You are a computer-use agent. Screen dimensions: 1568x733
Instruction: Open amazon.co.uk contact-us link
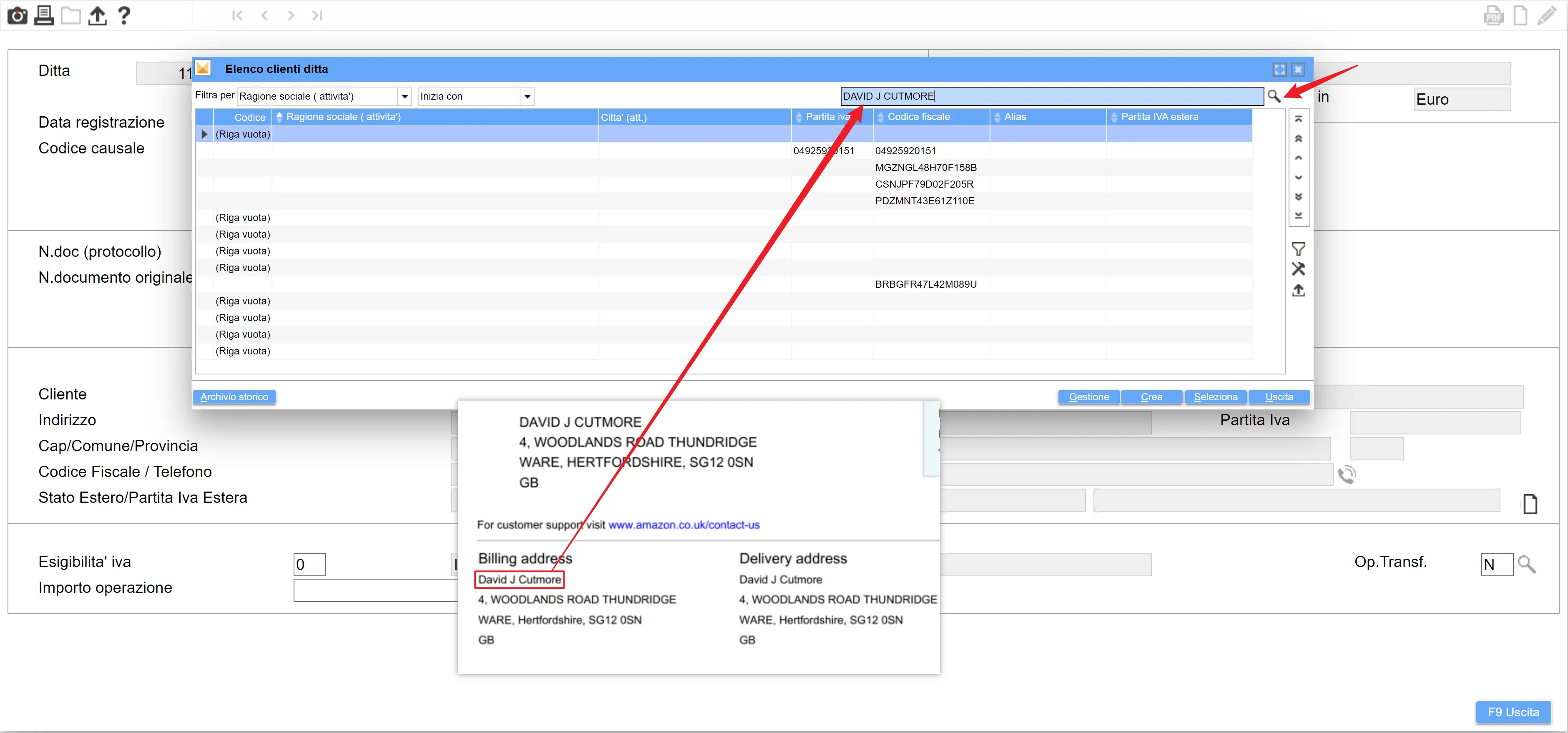683,525
